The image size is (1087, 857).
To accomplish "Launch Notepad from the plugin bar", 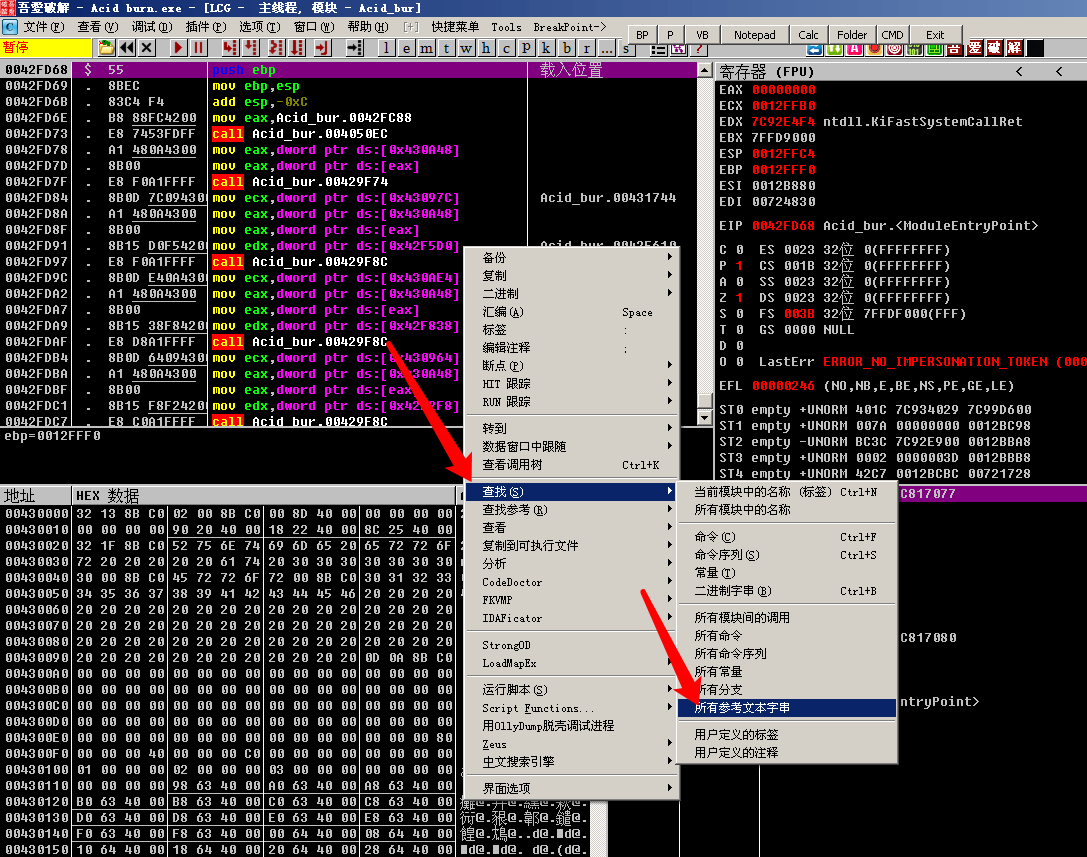I will (x=755, y=35).
